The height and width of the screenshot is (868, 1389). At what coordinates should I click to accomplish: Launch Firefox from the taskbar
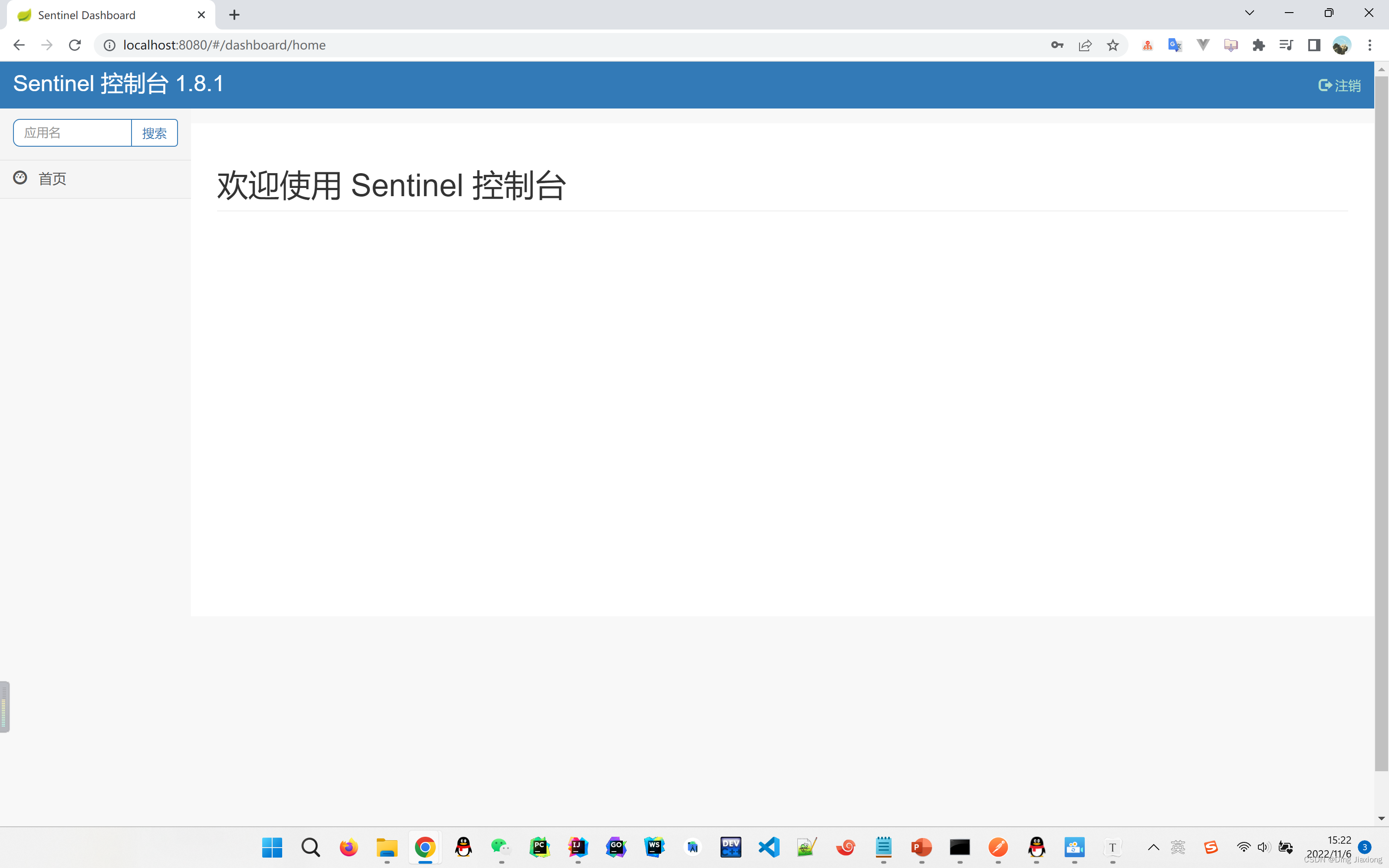click(349, 847)
